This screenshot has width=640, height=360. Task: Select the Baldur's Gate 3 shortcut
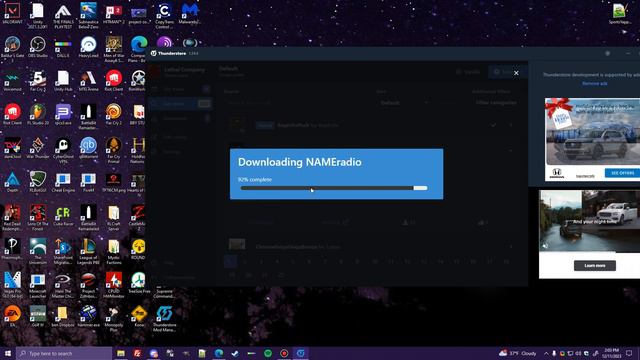click(x=12, y=49)
